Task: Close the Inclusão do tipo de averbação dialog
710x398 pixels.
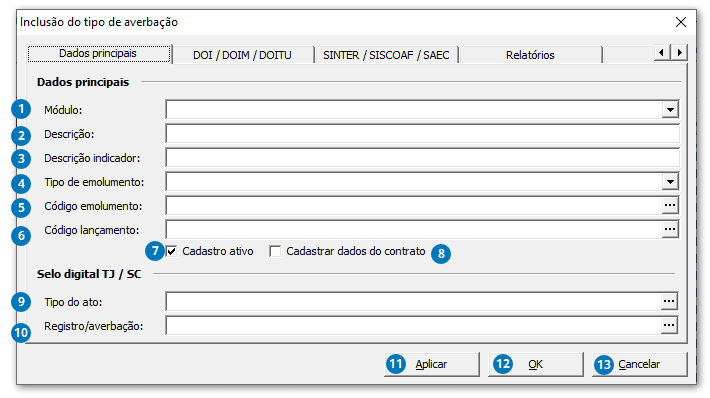Action: pyautogui.click(x=681, y=22)
